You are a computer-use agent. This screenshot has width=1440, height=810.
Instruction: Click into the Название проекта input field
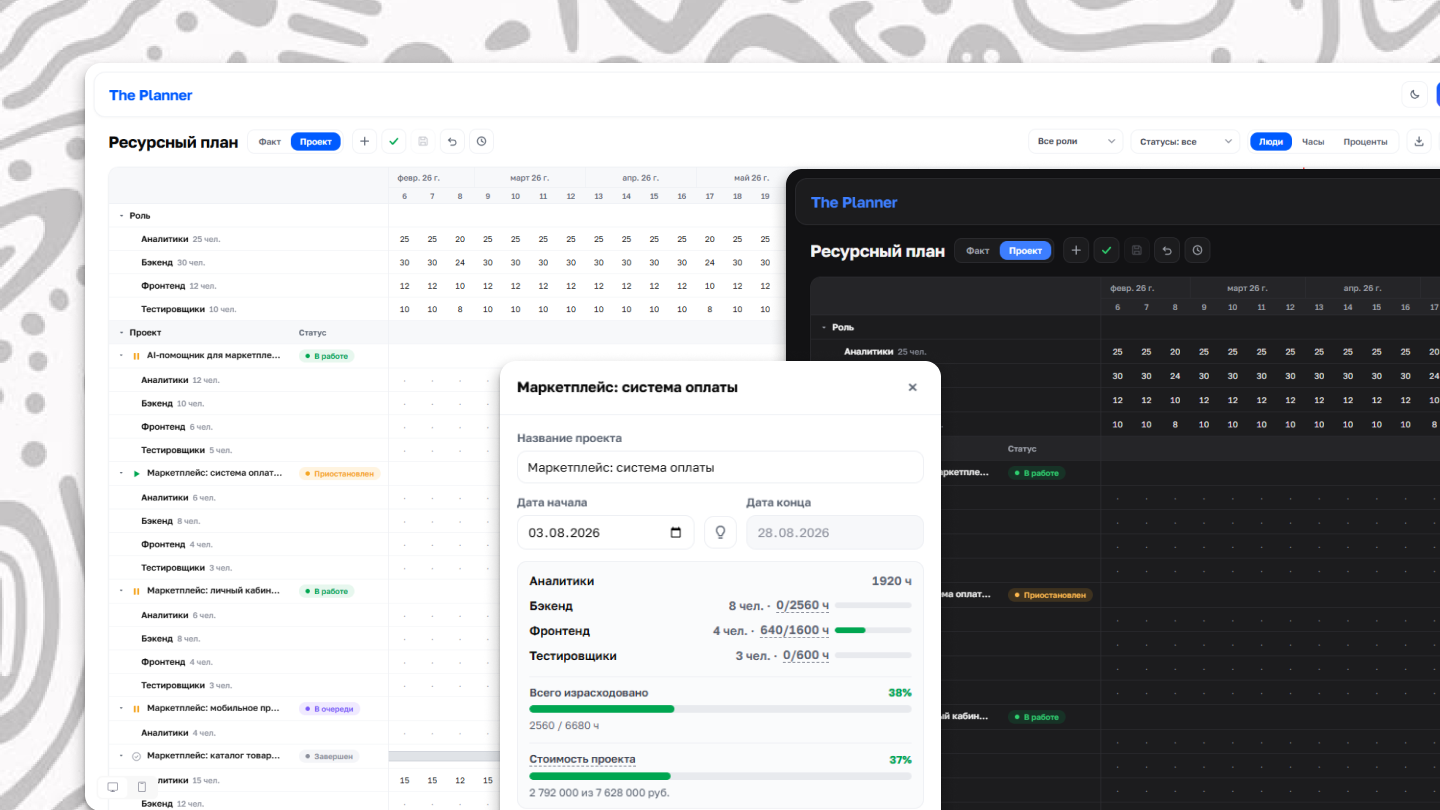(720, 467)
